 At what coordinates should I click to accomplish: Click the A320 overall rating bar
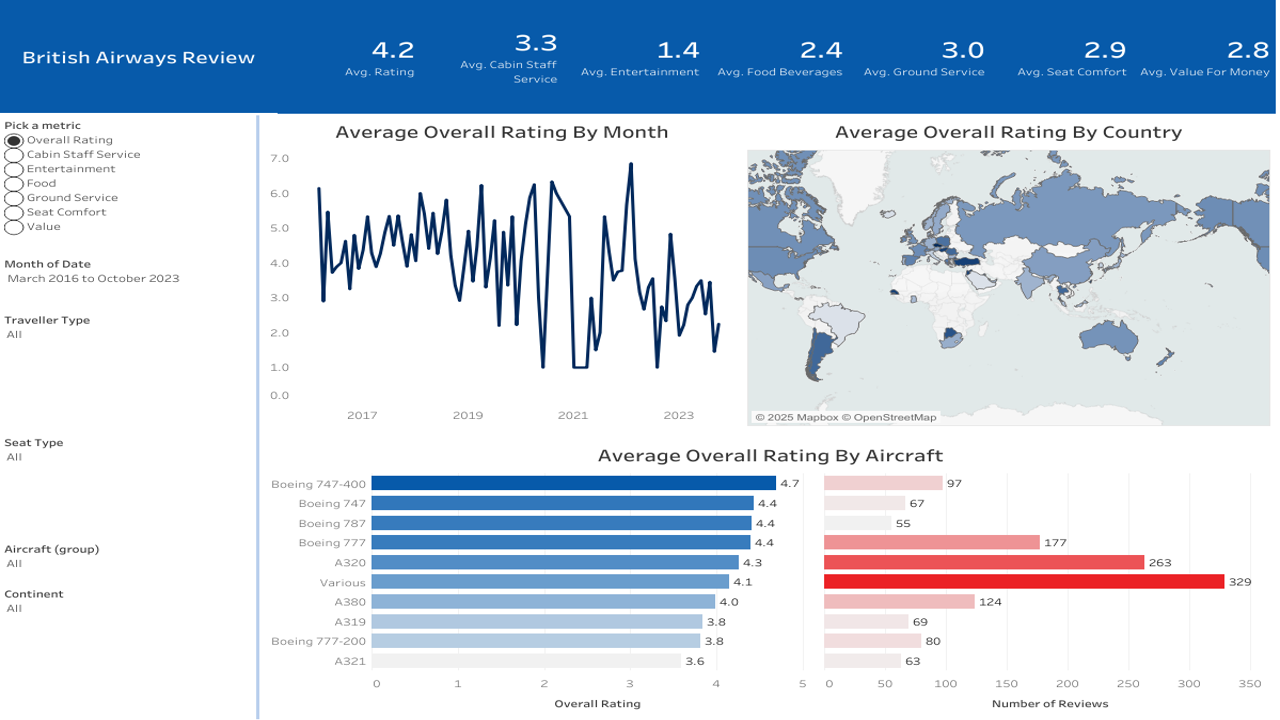point(555,562)
